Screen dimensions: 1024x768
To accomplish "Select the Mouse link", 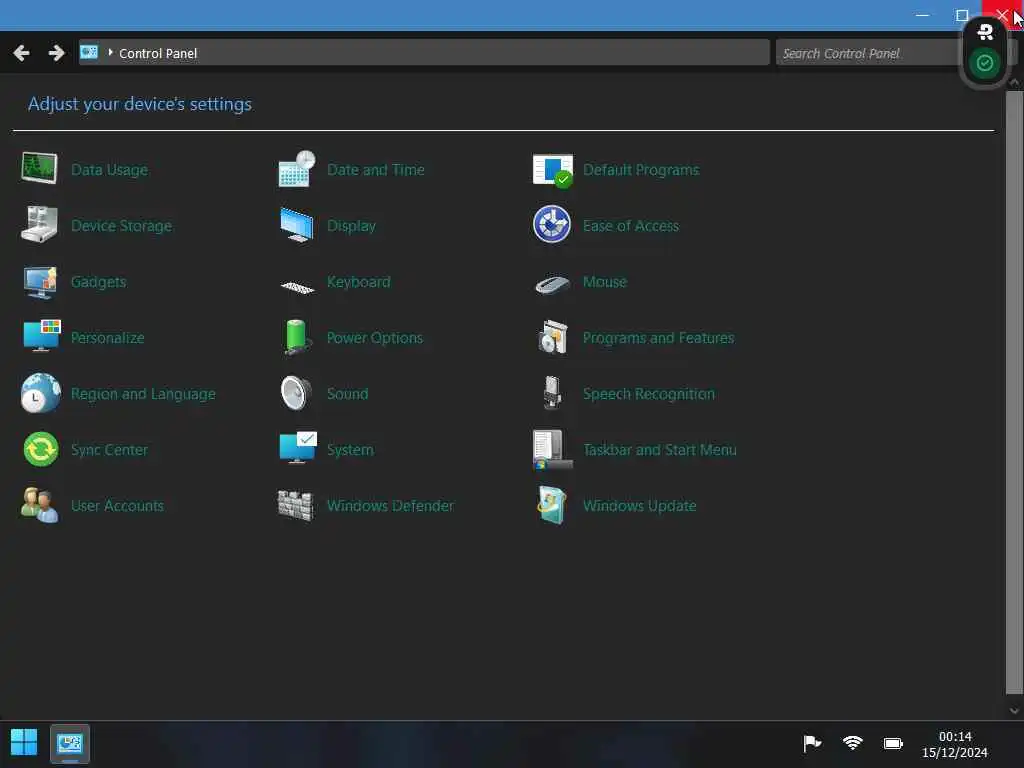I will pos(604,282).
